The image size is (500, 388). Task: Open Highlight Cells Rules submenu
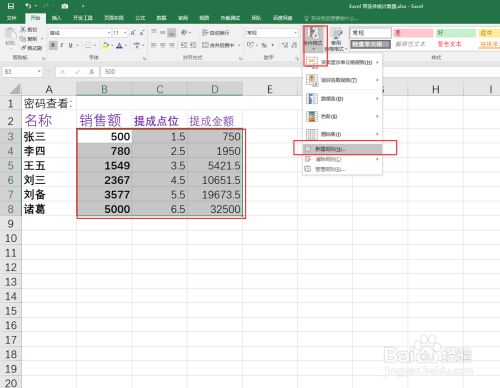343,62
